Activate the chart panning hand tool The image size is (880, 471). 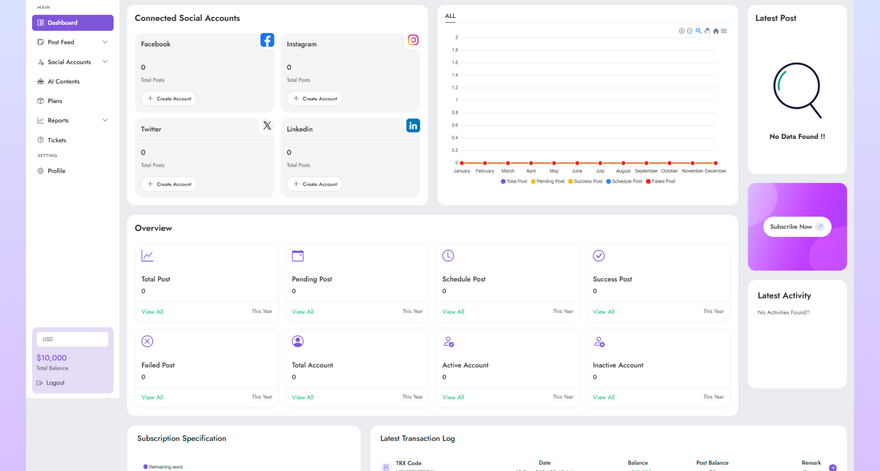click(x=707, y=31)
